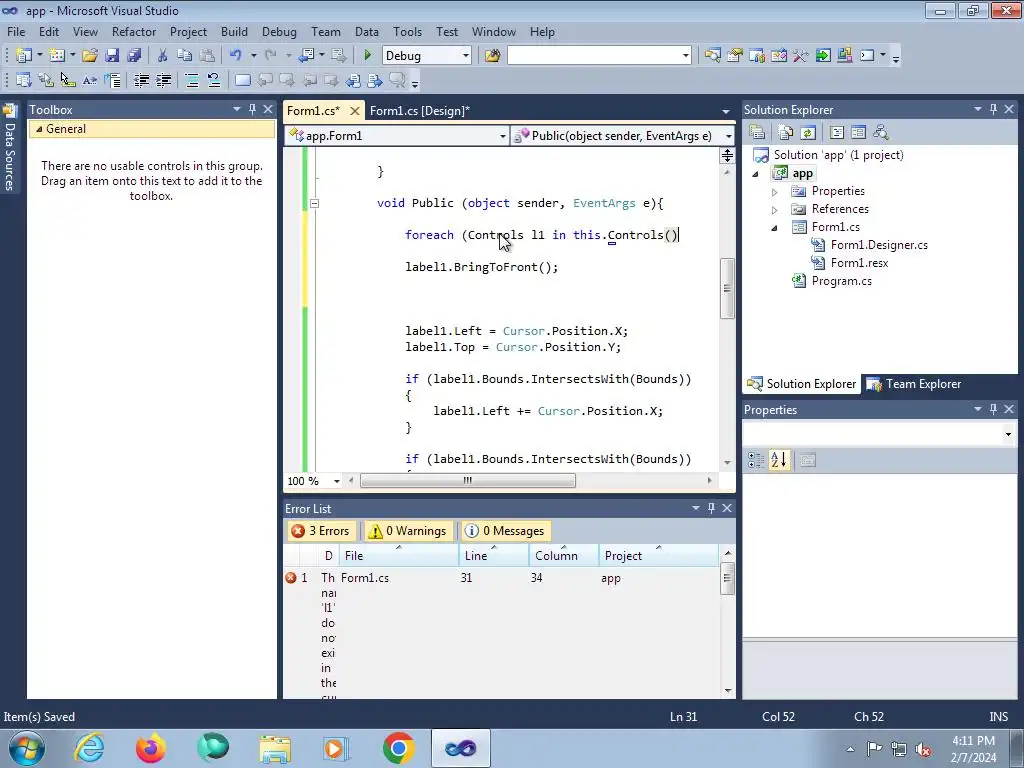Image resolution: width=1024 pixels, height=768 pixels.
Task: Click the New Project toolbar icon
Action: [24, 56]
